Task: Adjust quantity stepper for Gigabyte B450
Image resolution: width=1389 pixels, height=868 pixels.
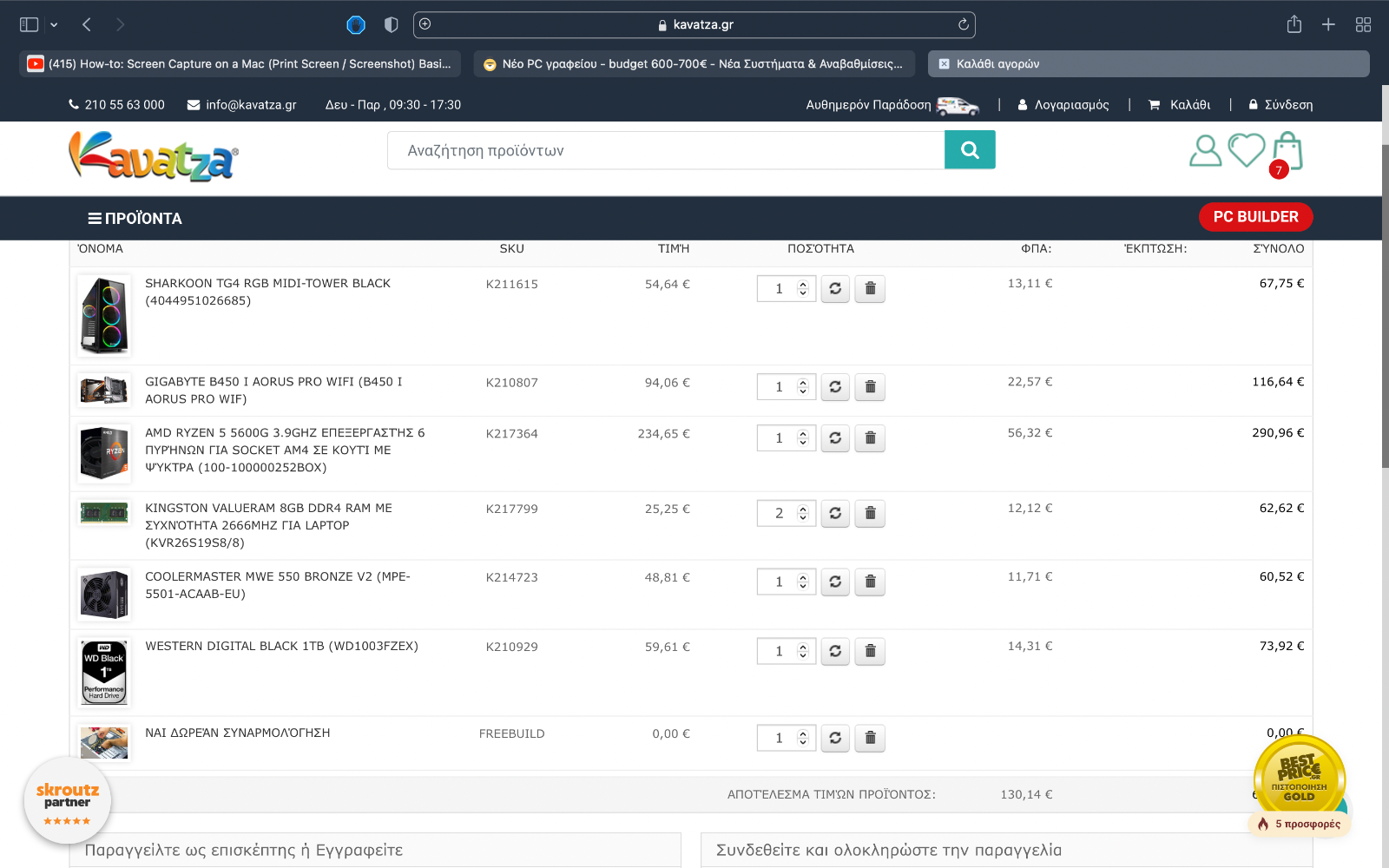Action: click(803, 386)
